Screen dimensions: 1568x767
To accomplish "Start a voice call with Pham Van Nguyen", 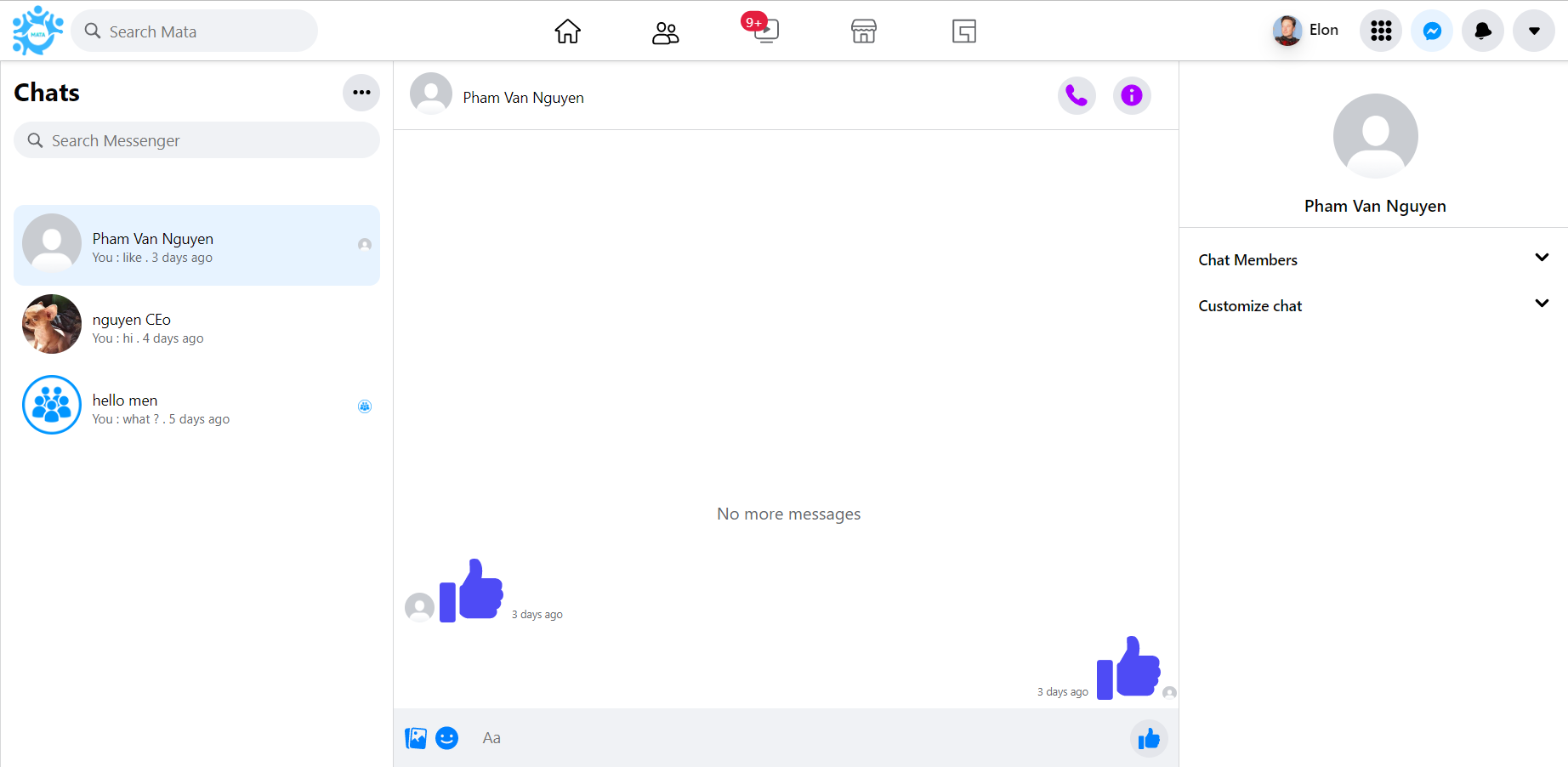I will (1077, 95).
